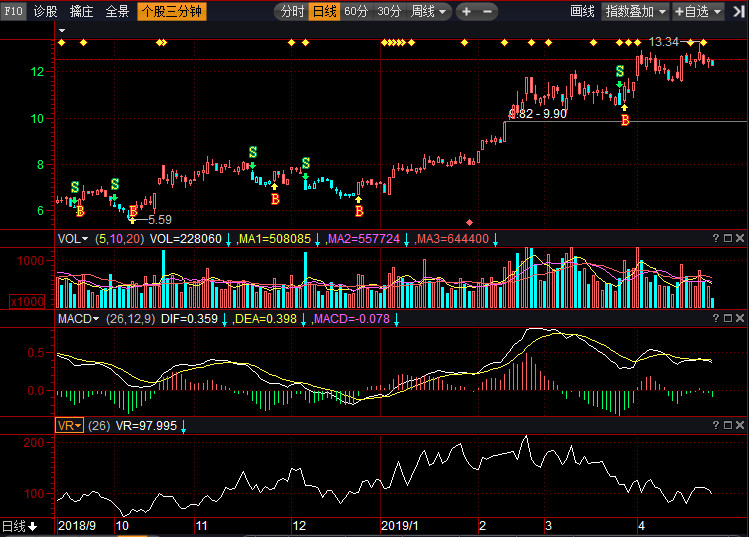Open help for the MACD indicator panel
Screen dimensions: 749x537
[715, 319]
